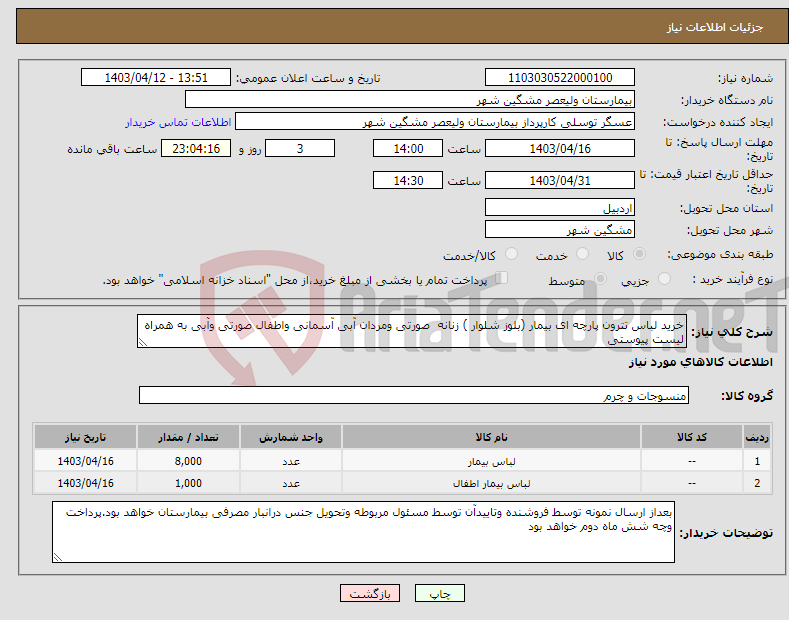Click the بازگشت (back) button
789x620 pixels.
click(x=370, y=593)
